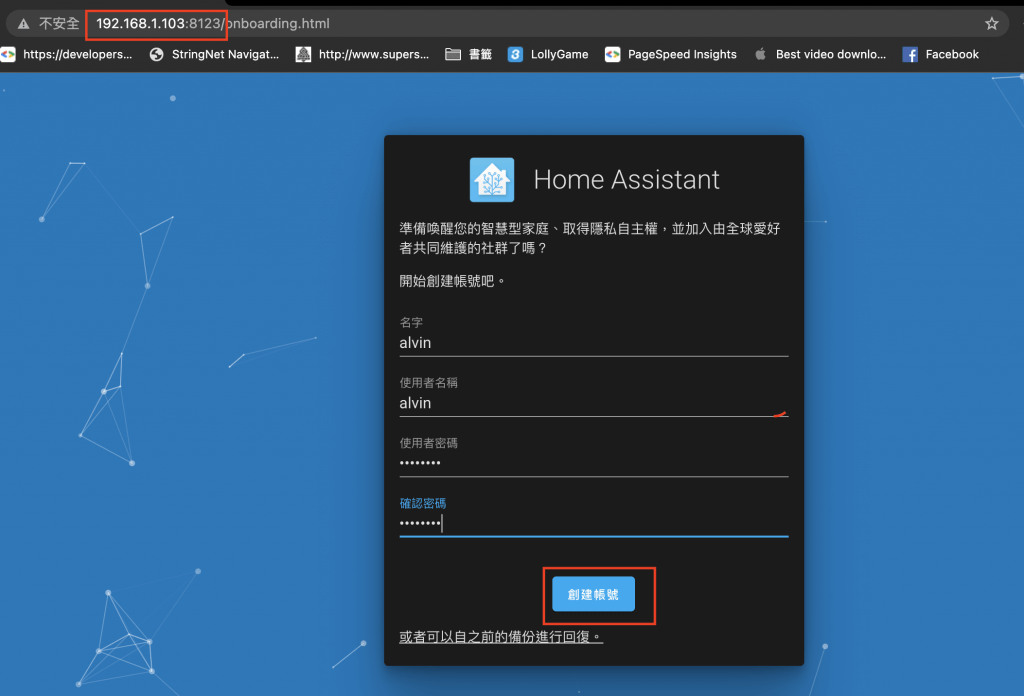This screenshot has height=696, width=1024.
Task: Click the restore from backup link
Action: (x=501, y=637)
